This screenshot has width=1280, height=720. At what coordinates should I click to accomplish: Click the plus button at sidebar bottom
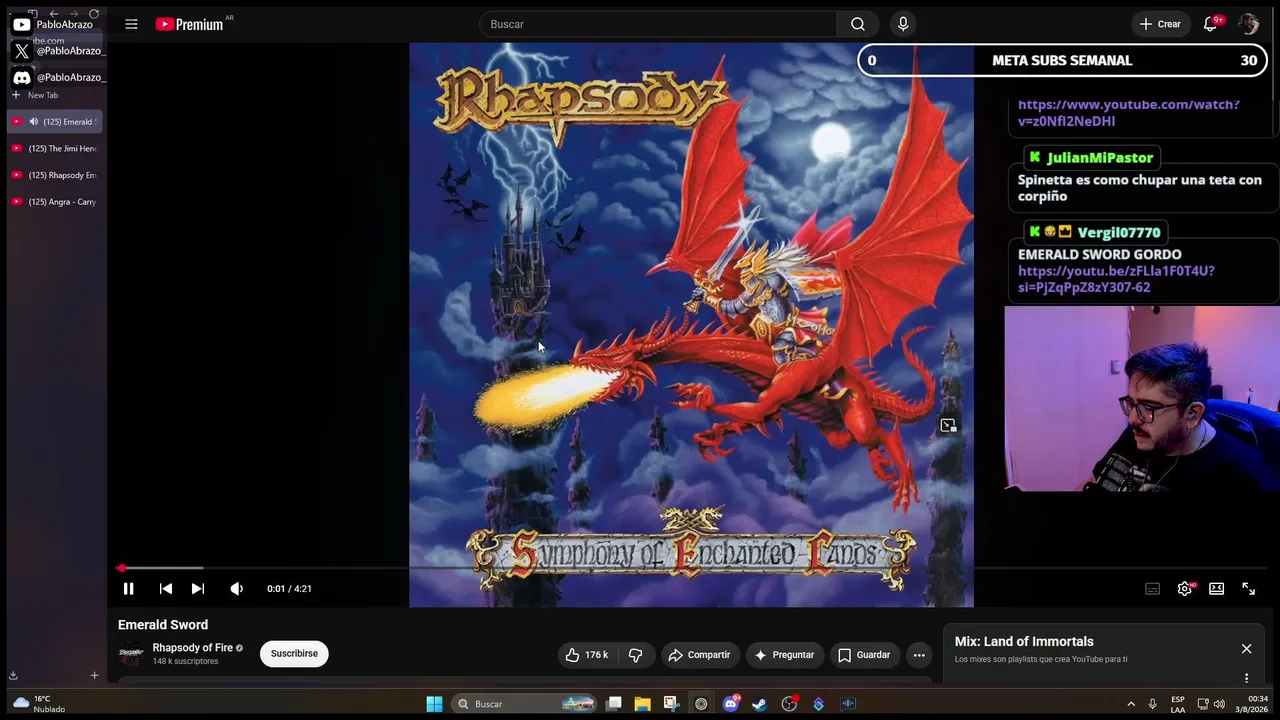[94, 676]
